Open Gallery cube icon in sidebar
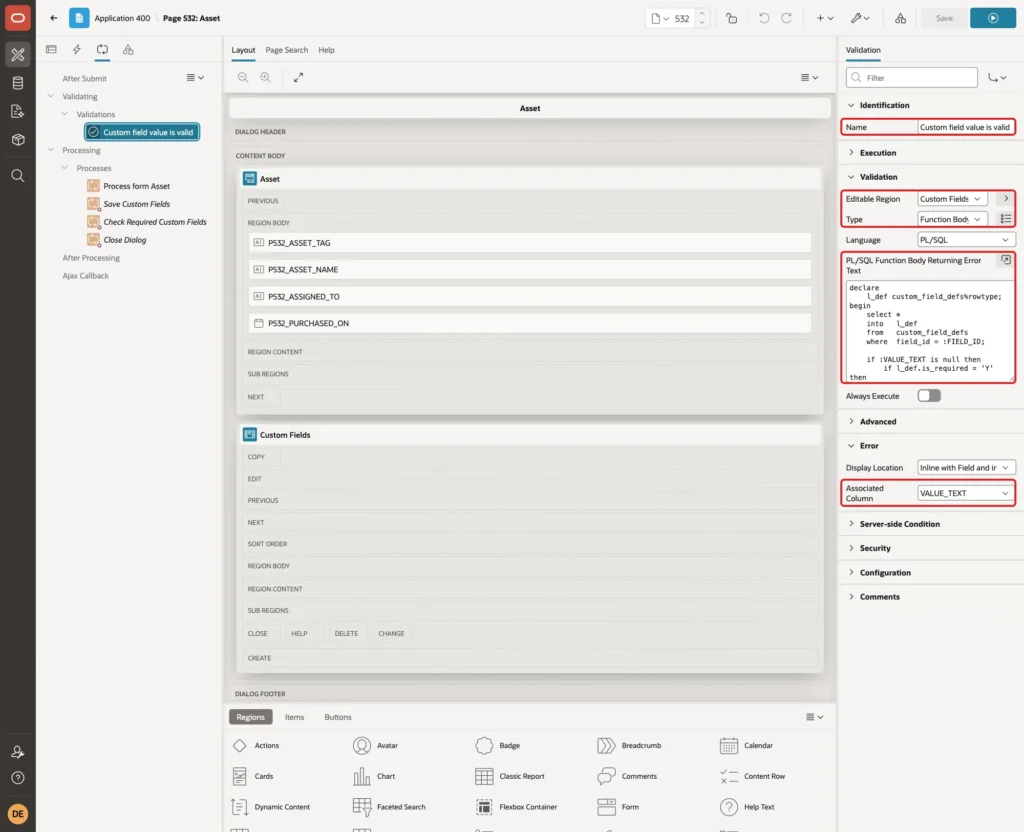 click(18, 139)
